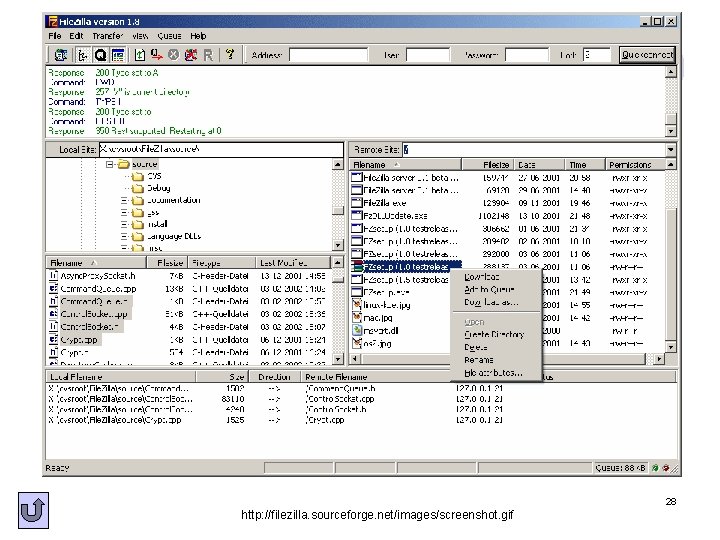Click the AsyncProxySocket.h header file icon
The height and width of the screenshot is (540, 720).
(x=54, y=276)
